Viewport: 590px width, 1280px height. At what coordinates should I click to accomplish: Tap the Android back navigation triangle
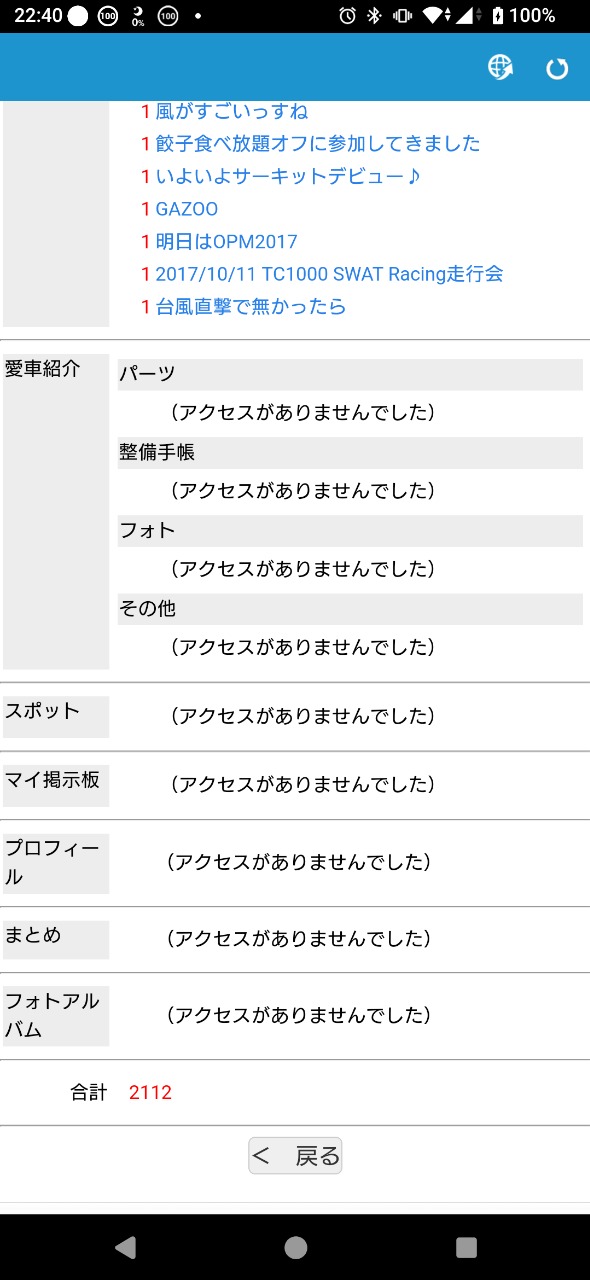point(125,1247)
